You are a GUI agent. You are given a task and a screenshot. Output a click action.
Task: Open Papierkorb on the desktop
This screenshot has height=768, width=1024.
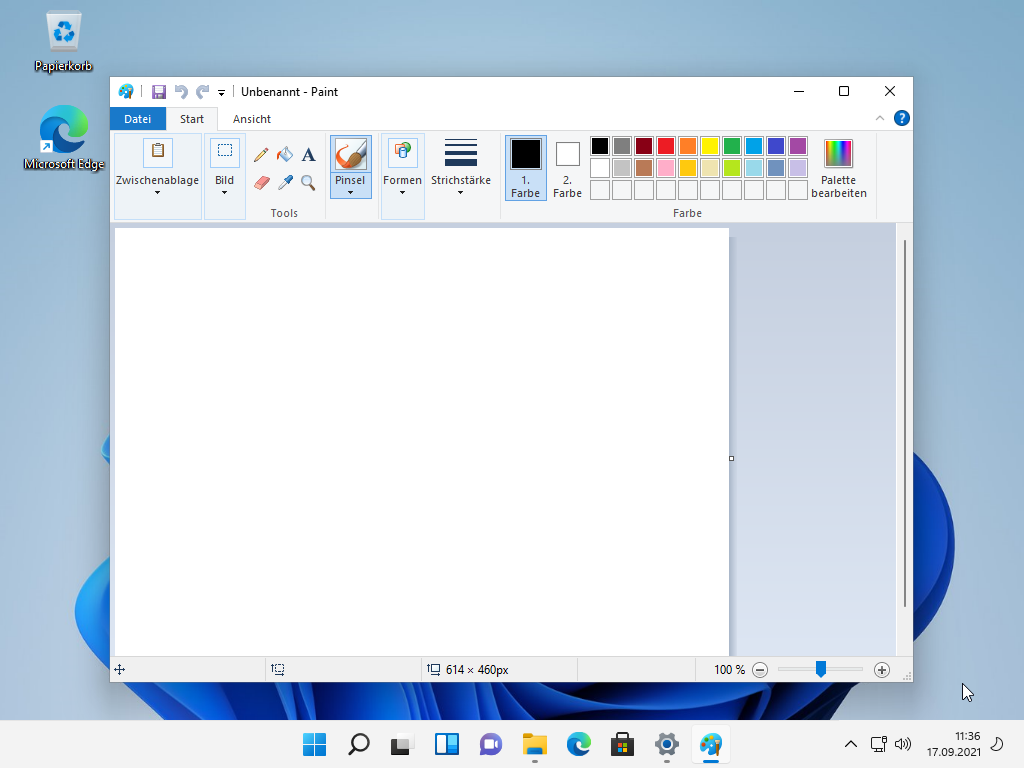[x=63, y=40]
